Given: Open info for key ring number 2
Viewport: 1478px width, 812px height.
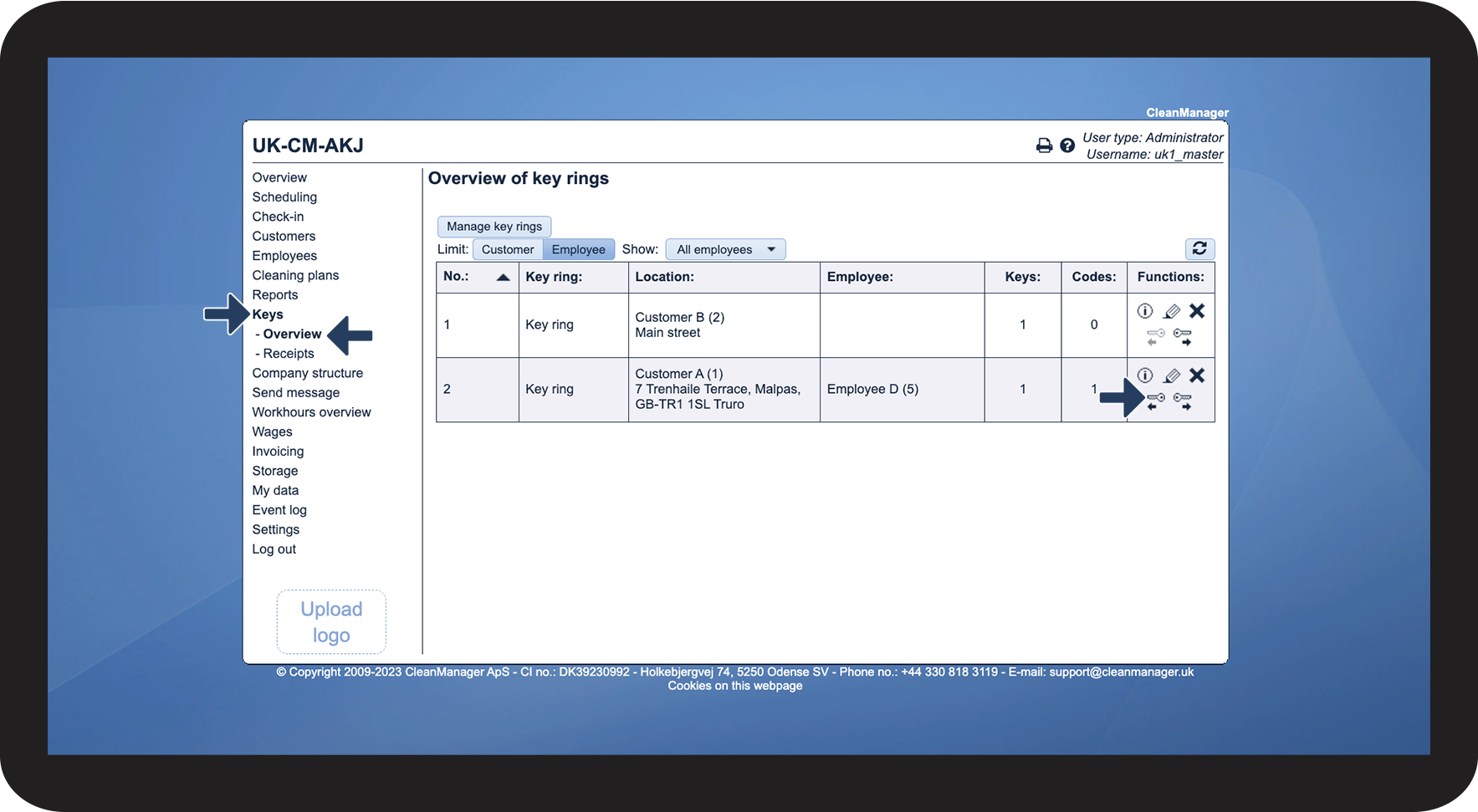Looking at the screenshot, I should [1145, 375].
